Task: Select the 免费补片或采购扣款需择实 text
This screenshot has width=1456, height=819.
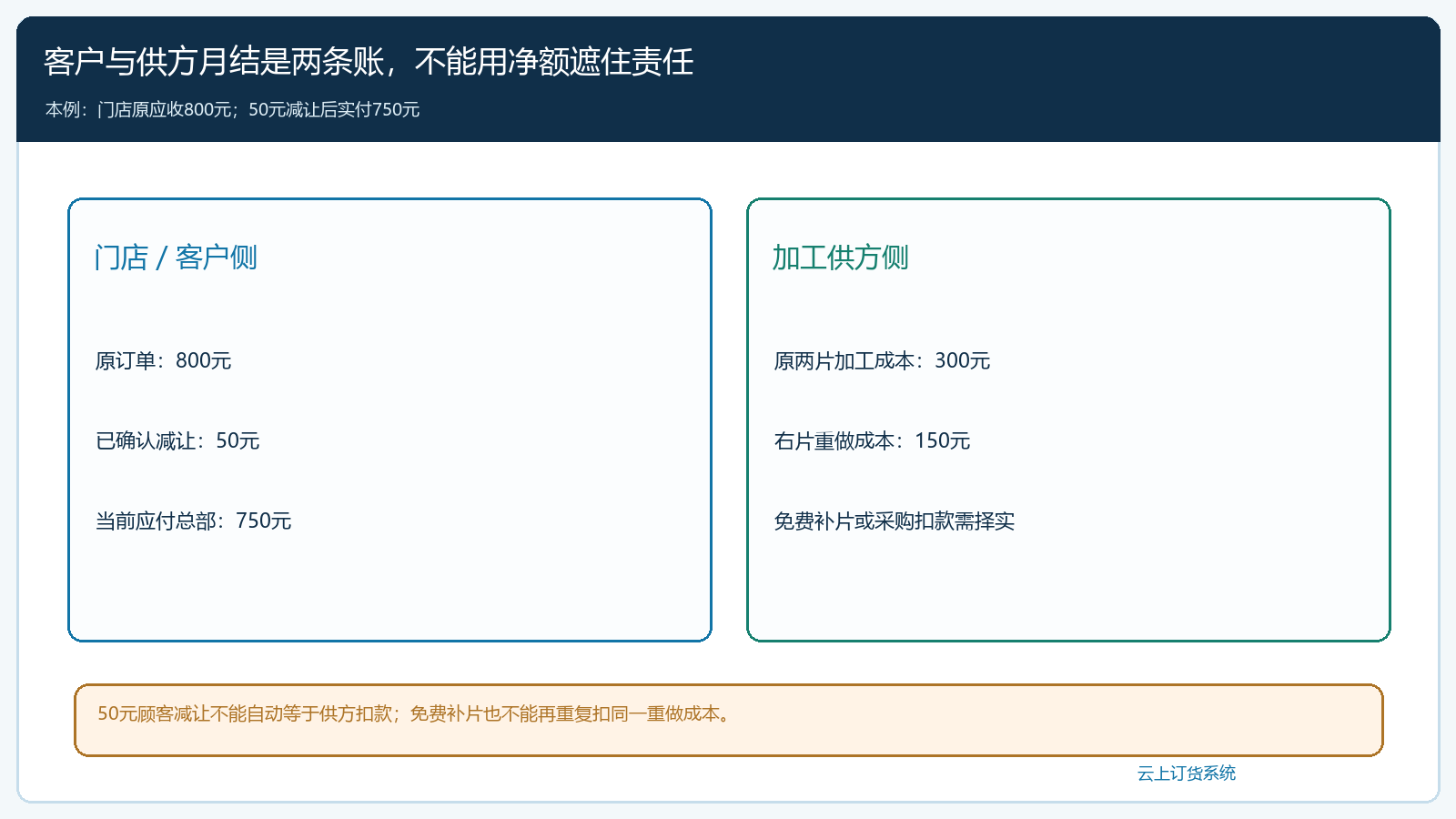Action: point(894,521)
